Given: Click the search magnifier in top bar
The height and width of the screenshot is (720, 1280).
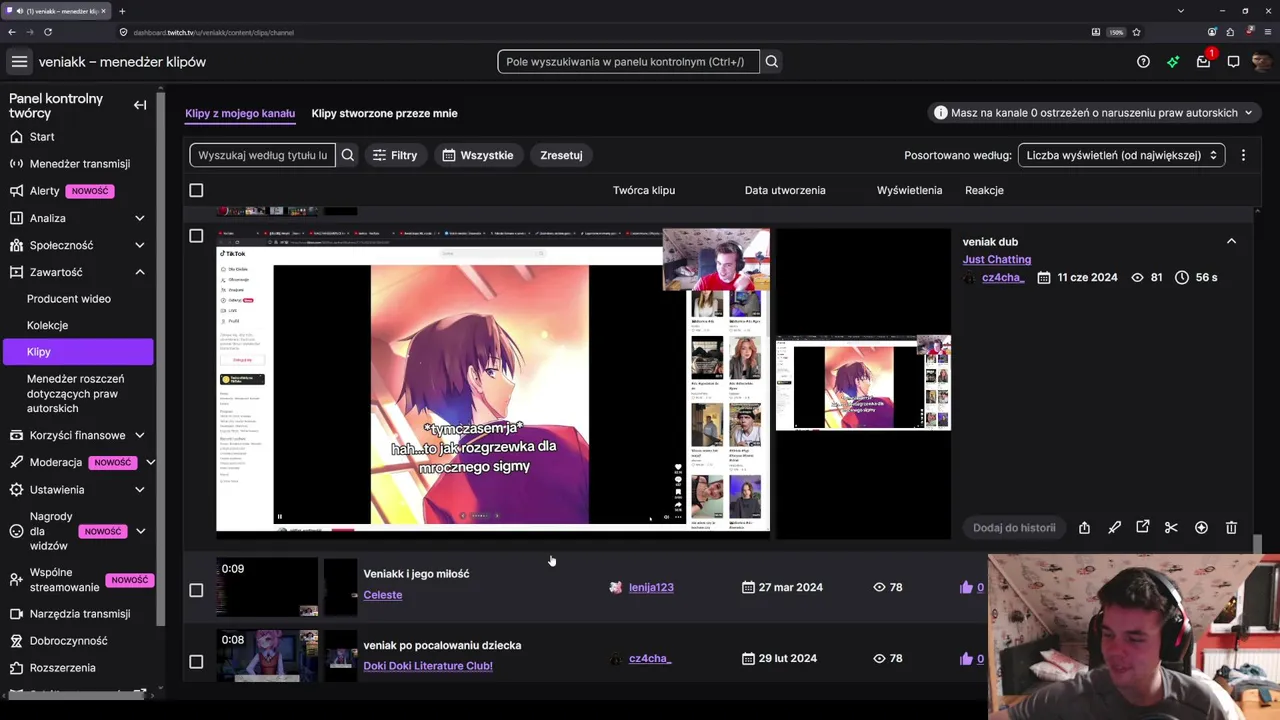Looking at the screenshot, I should pyautogui.click(x=771, y=62).
